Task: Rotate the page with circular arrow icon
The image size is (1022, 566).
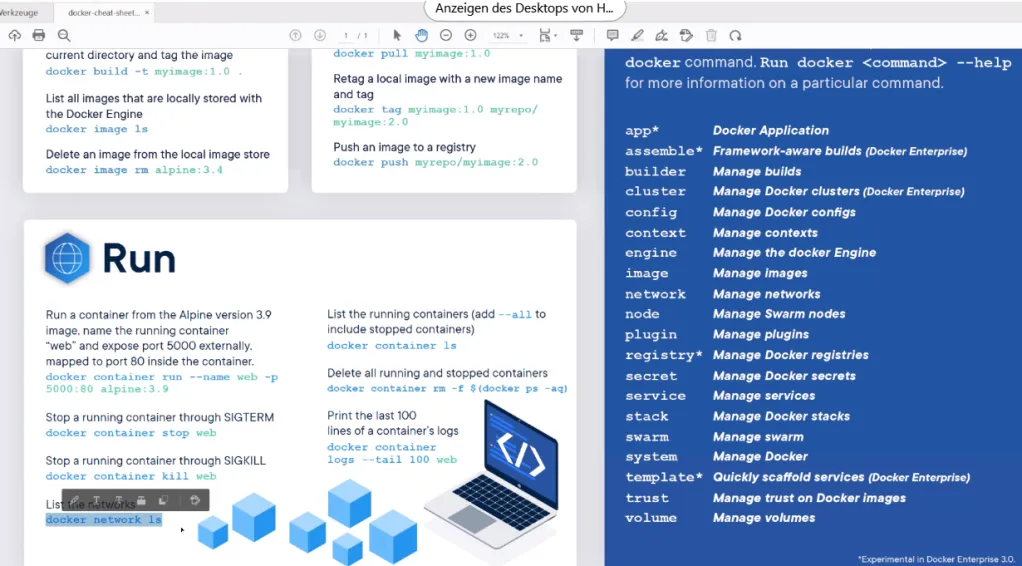Action: click(x=735, y=36)
